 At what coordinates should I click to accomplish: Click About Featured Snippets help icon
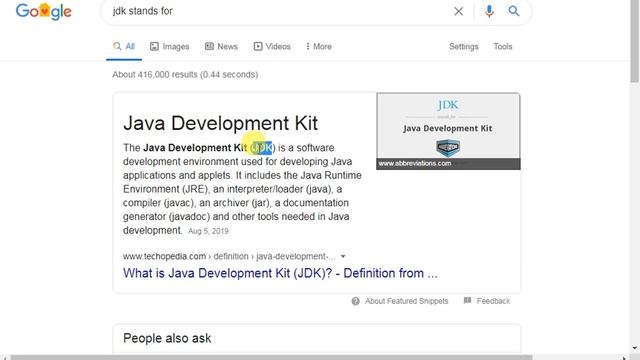(356, 301)
